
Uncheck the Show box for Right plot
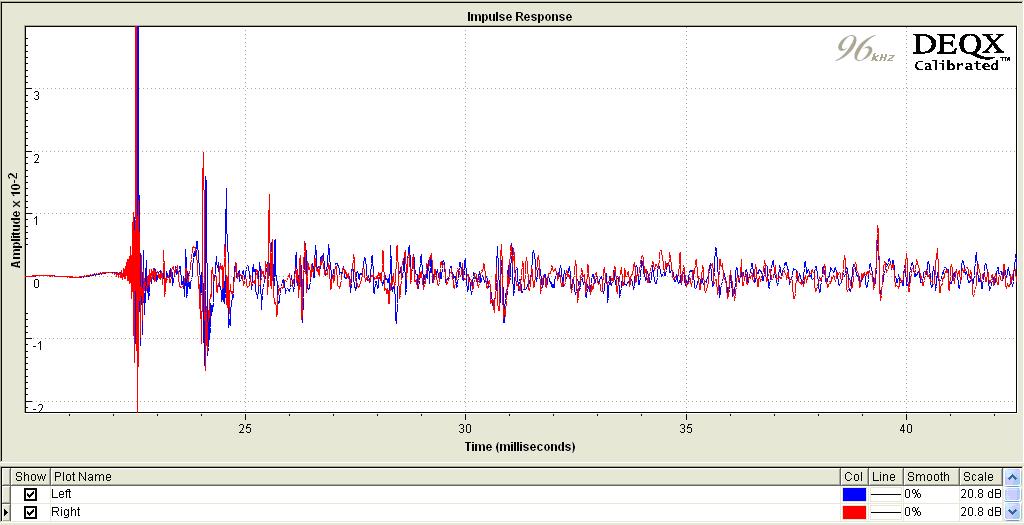pos(30,512)
